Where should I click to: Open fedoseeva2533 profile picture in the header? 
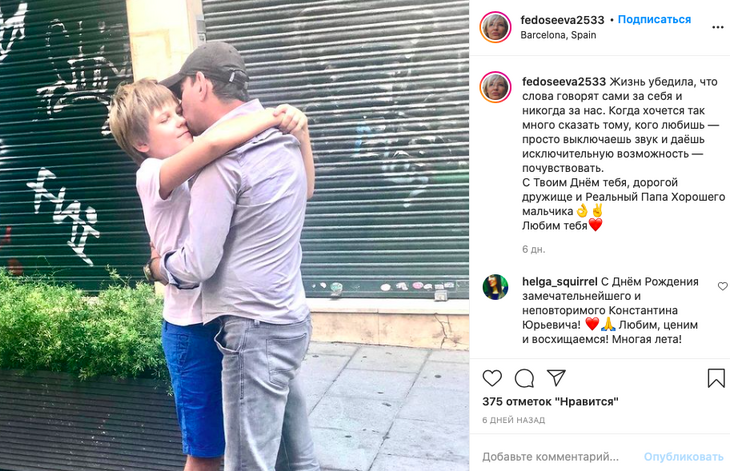495,27
